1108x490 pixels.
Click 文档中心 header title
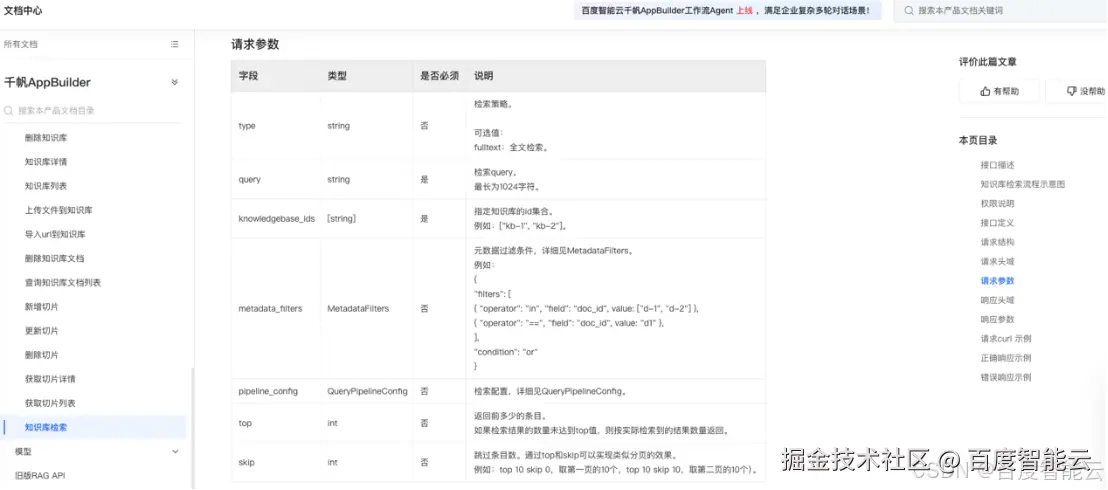(x=23, y=10)
